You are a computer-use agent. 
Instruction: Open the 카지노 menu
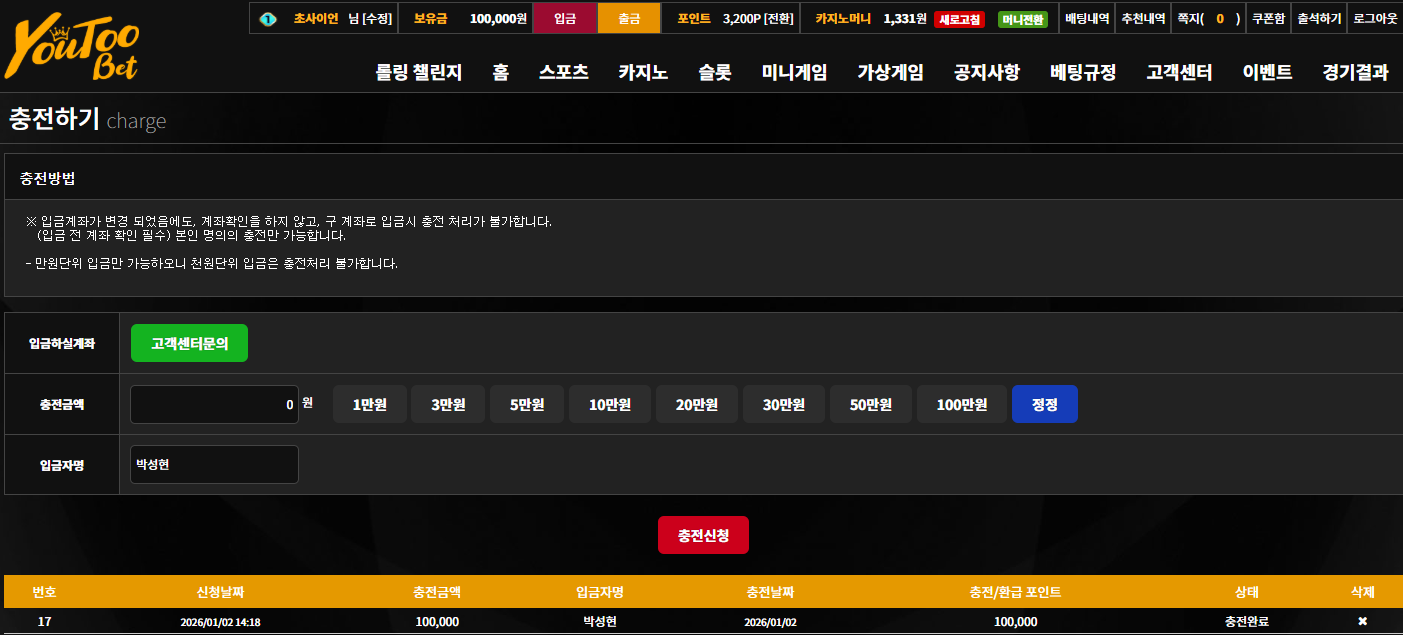[x=643, y=72]
